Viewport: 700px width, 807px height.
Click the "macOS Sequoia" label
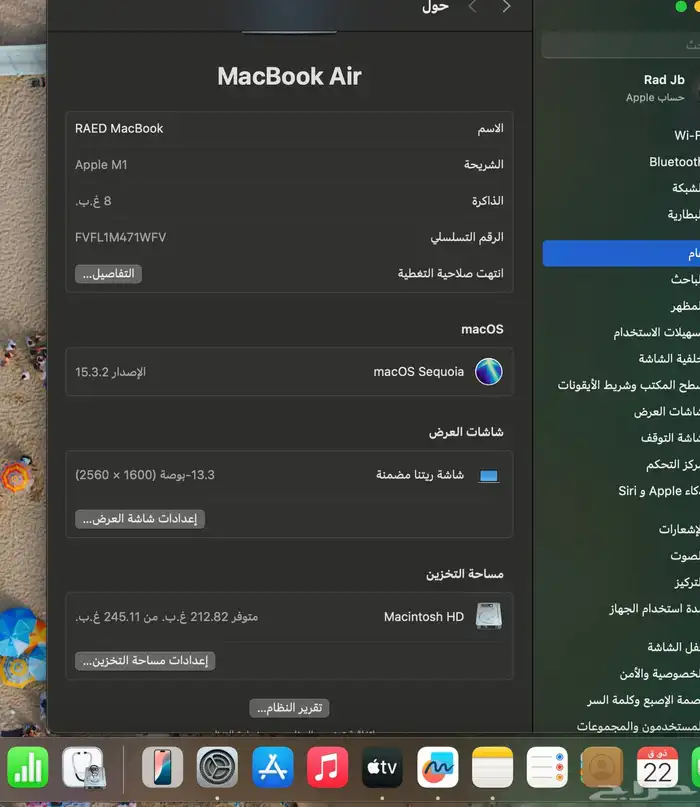click(419, 372)
